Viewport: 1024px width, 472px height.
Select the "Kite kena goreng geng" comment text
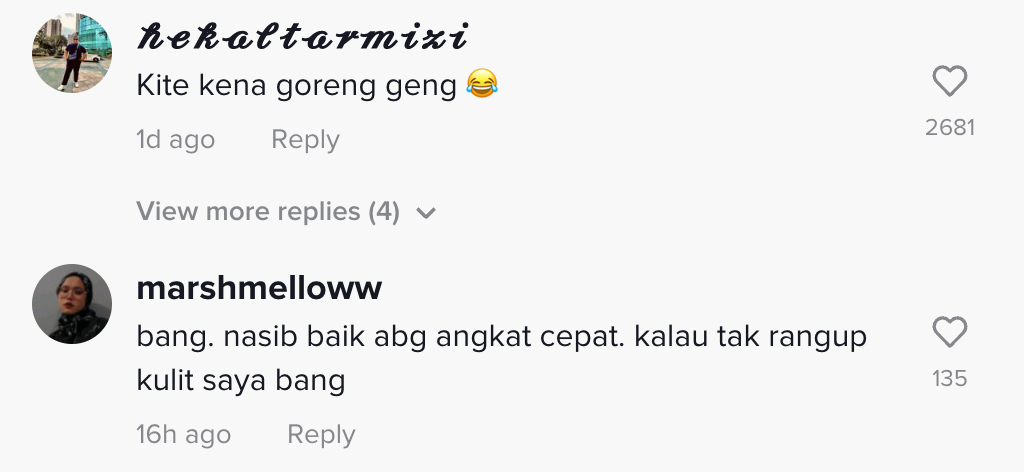(296, 86)
